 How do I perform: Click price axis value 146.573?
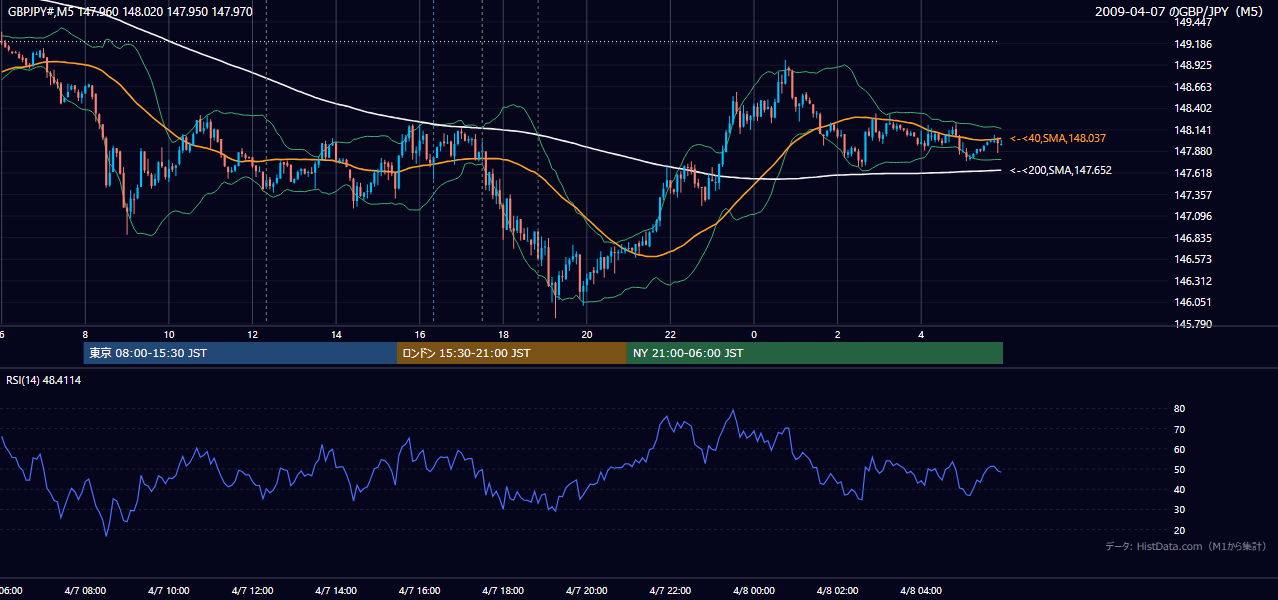1193,259
